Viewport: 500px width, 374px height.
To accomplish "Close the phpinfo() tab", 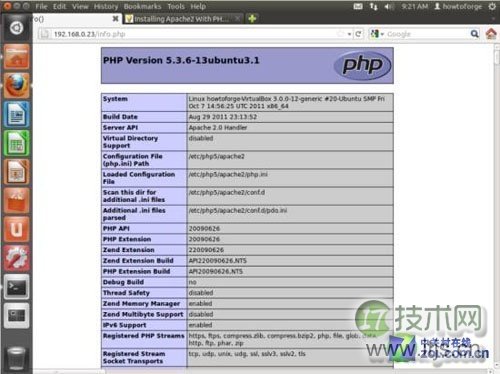I will (x=115, y=19).
